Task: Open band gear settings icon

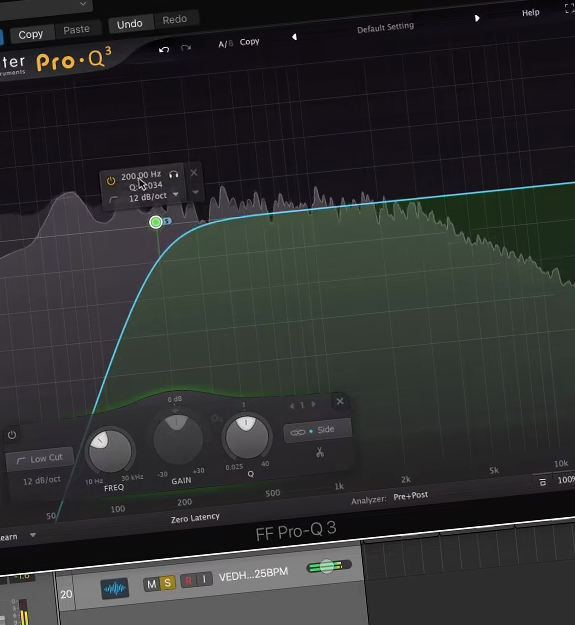Action: click(216, 418)
